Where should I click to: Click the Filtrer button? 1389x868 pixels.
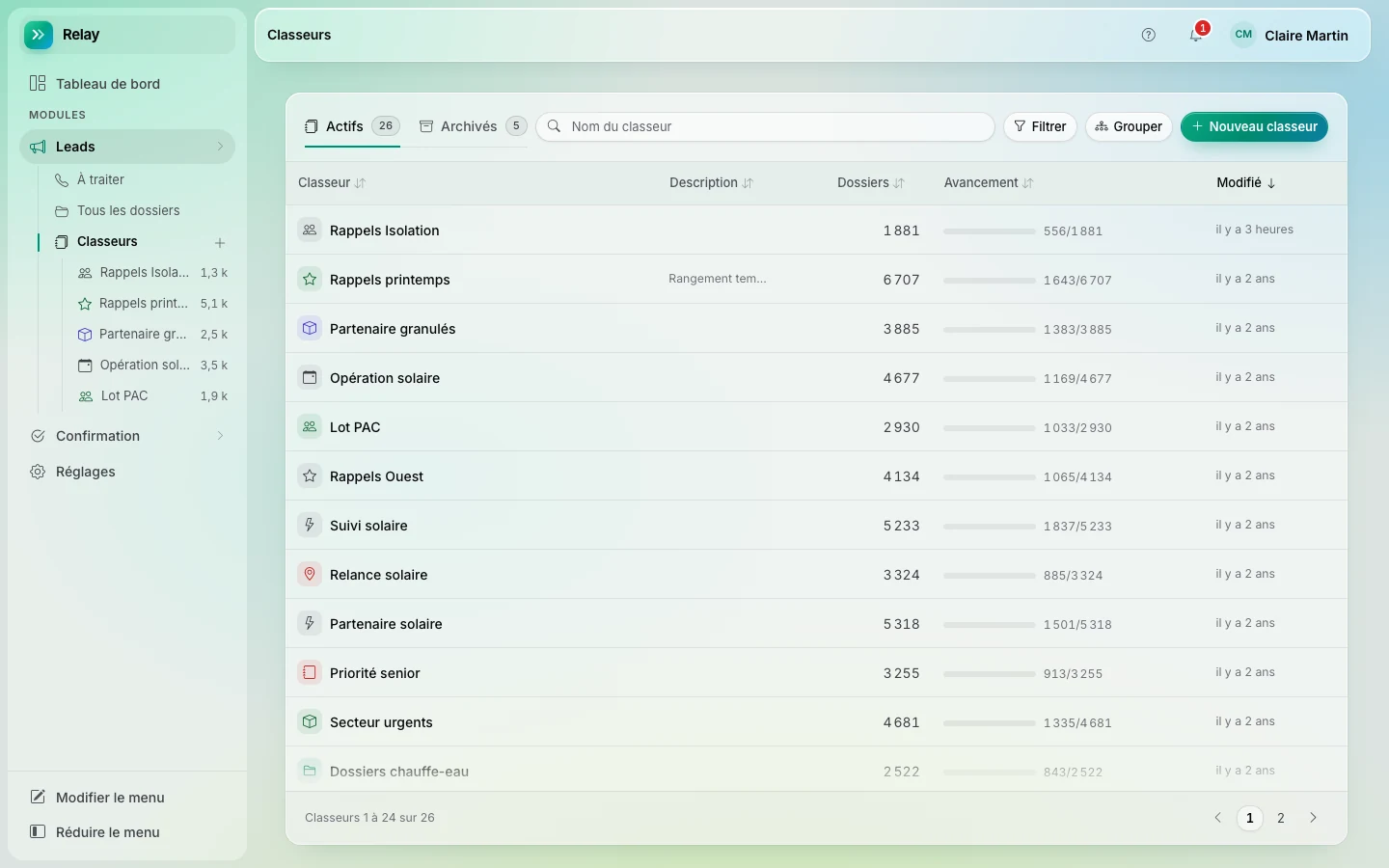coord(1040,126)
